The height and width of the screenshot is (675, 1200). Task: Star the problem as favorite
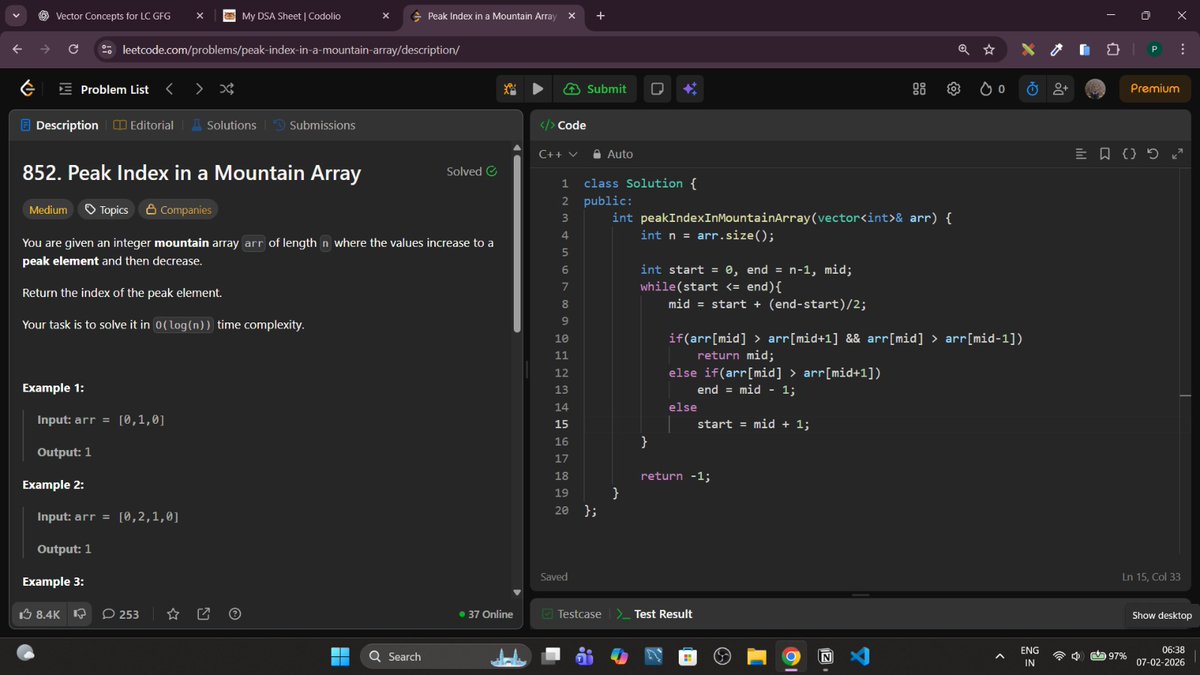pos(173,614)
